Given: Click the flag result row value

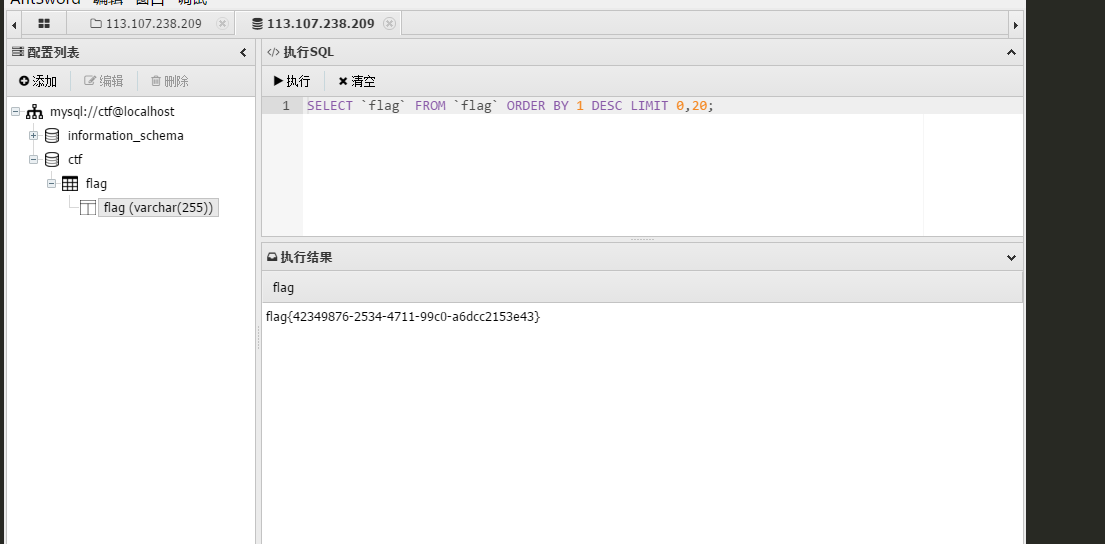Looking at the screenshot, I should click(x=402, y=316).
